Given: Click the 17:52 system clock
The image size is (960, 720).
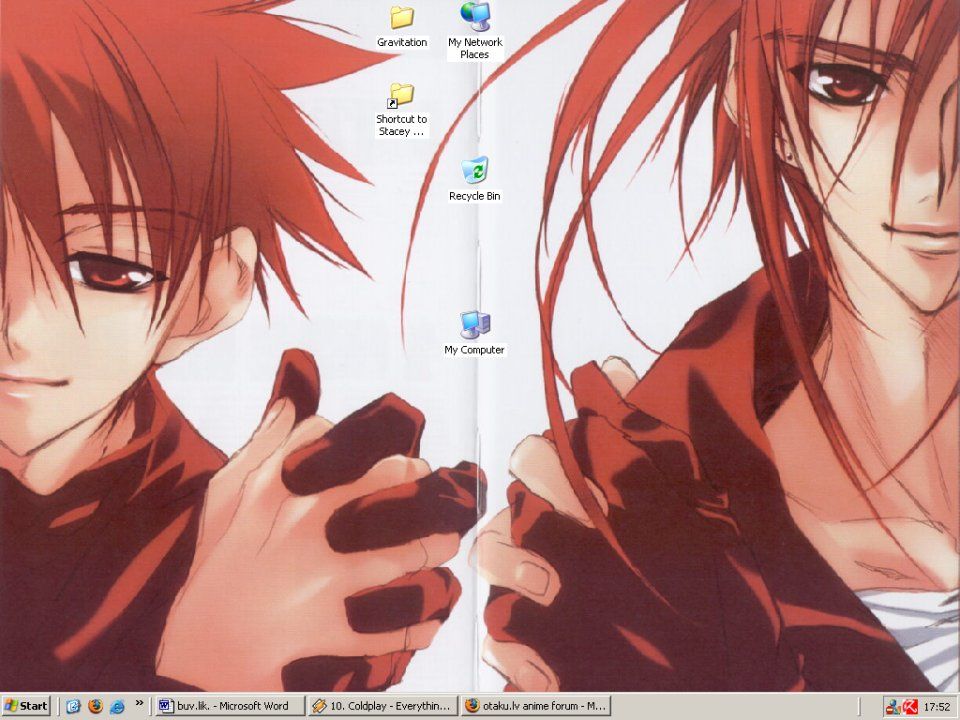Looking at the screenshot, I should pyautogui.click(x=937, y=707).
